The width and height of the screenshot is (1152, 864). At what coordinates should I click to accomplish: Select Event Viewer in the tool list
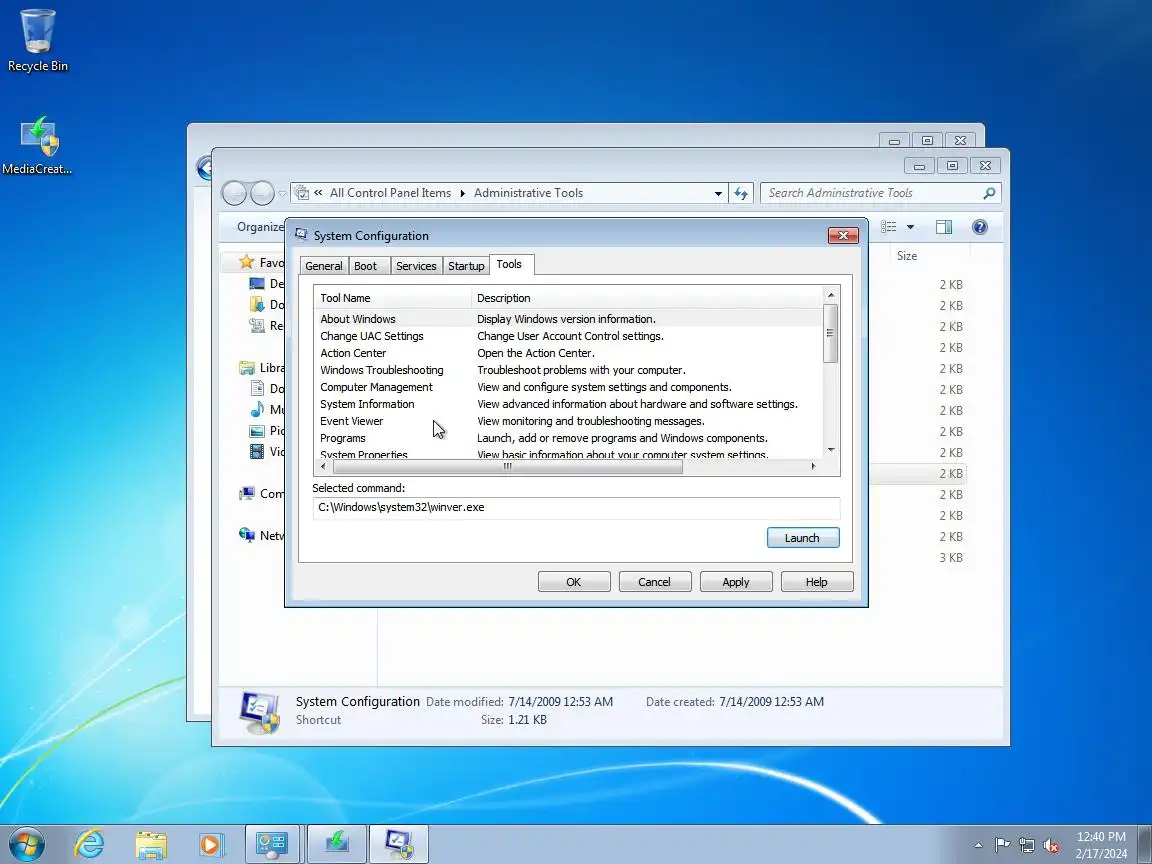pyautogui.click(x=567, y=421)
